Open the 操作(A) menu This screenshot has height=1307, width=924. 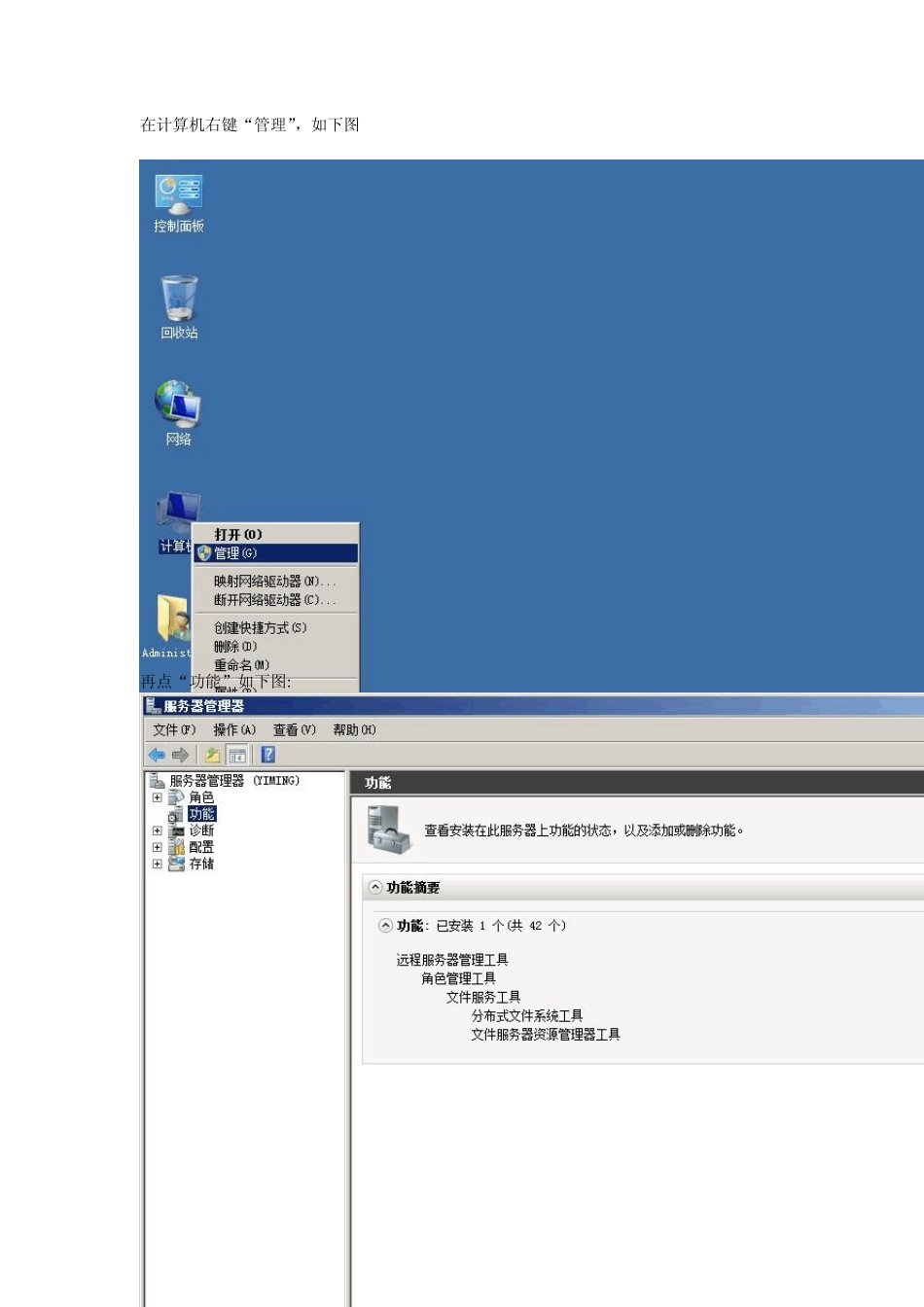234,729
